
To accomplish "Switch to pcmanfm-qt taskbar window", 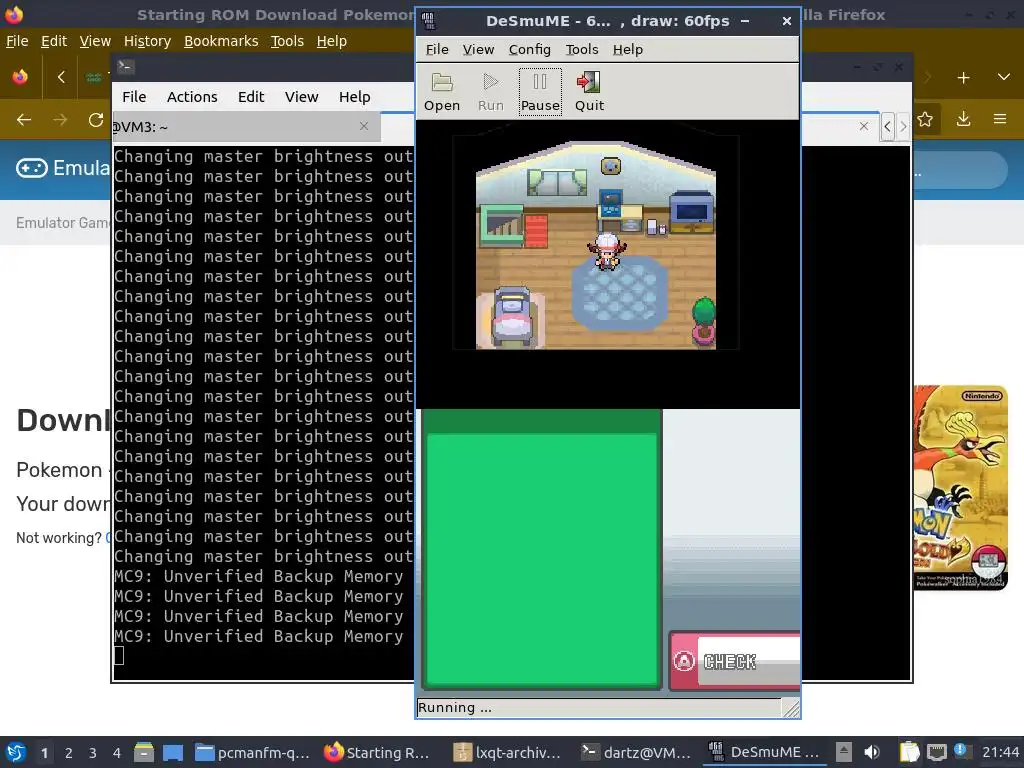I will tap(252, 752).
